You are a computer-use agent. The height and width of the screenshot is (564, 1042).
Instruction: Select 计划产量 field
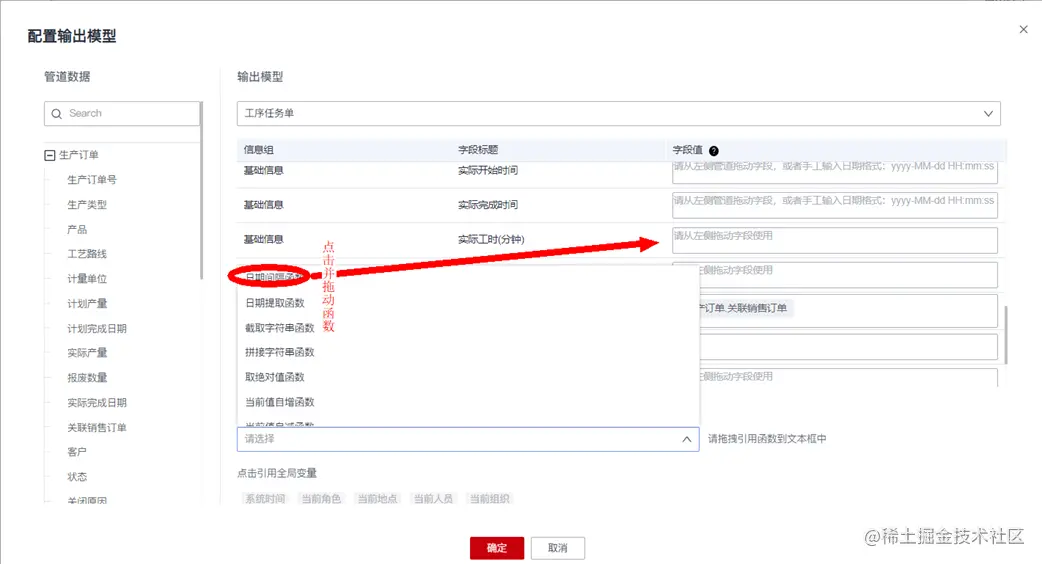(x=87, y=304)
